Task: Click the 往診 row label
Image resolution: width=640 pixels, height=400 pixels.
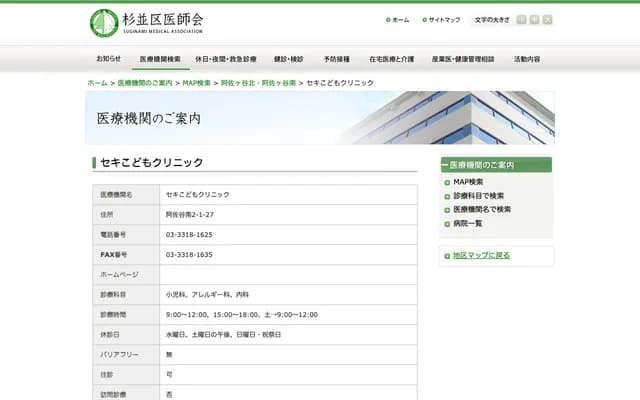Action: pos(107,375)
